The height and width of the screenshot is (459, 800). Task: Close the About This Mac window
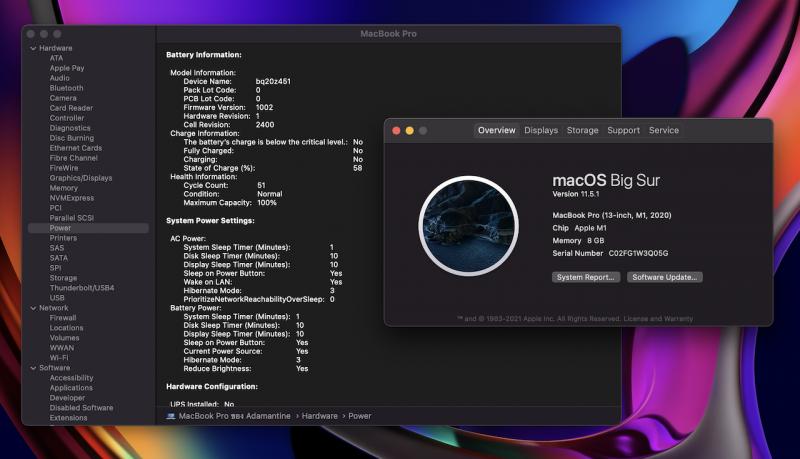396,131
